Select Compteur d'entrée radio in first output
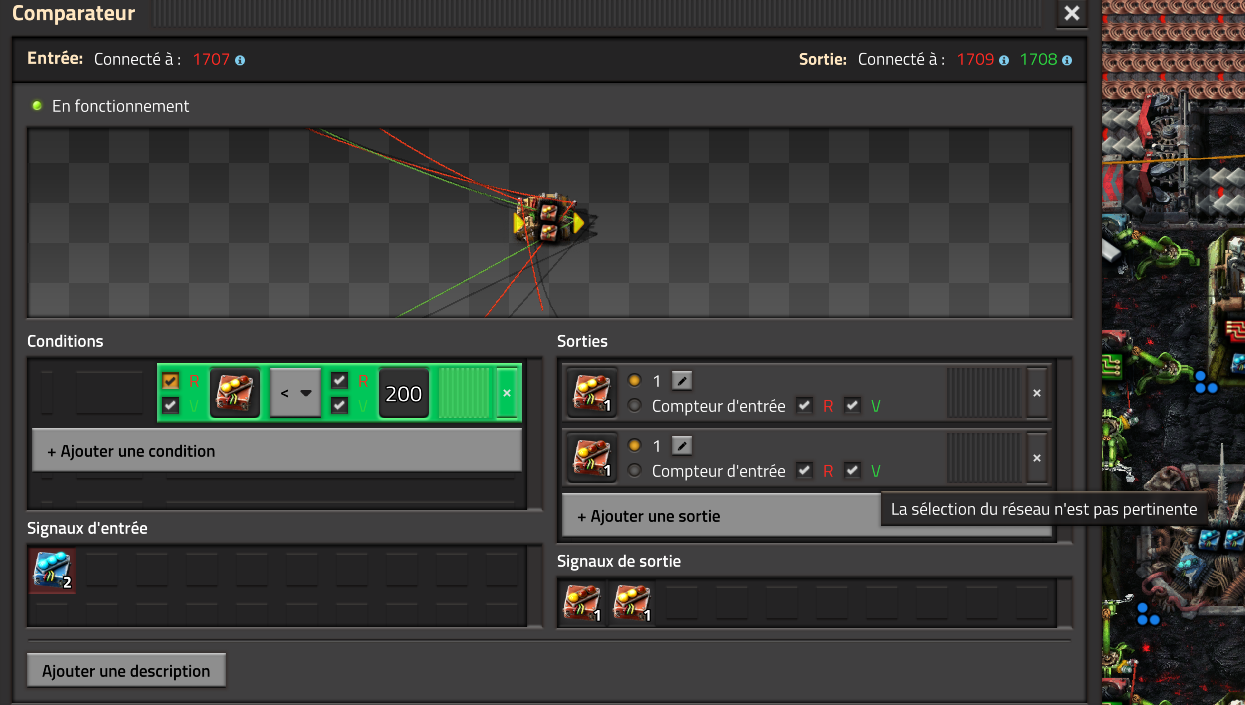 tap(634, 406)
